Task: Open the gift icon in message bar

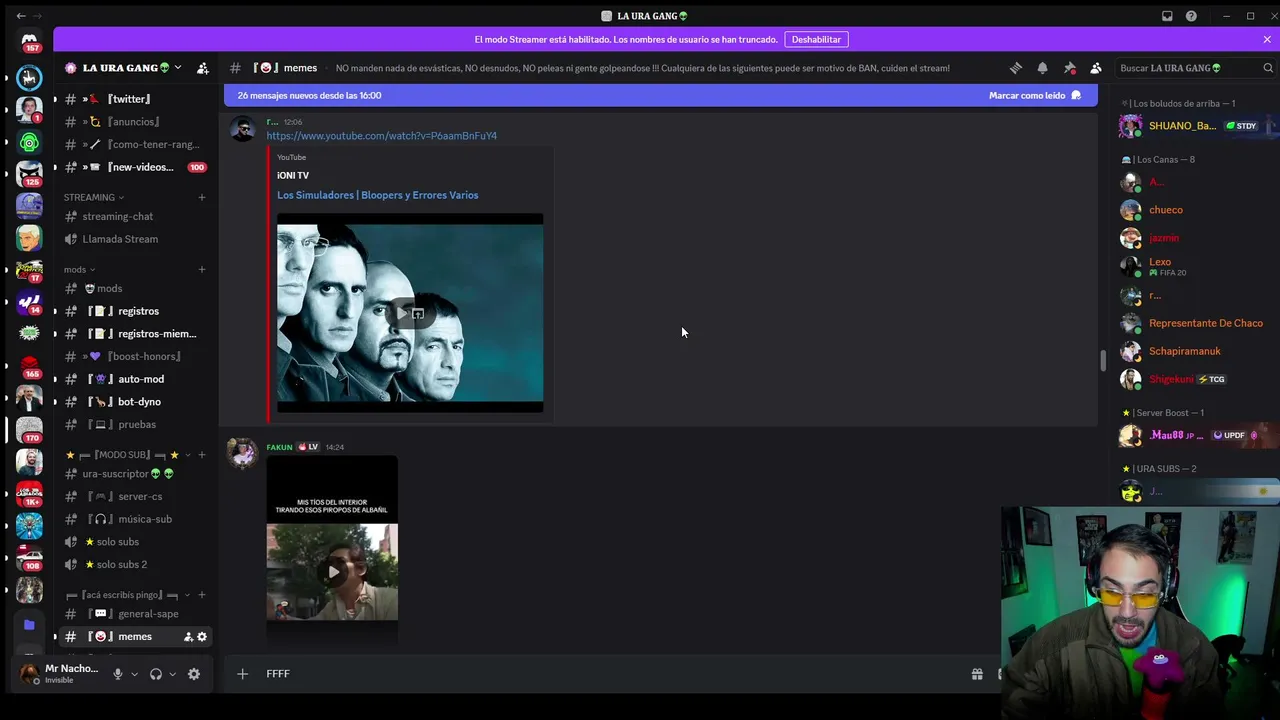Action: pyautogui.click(x=977, y=674)
